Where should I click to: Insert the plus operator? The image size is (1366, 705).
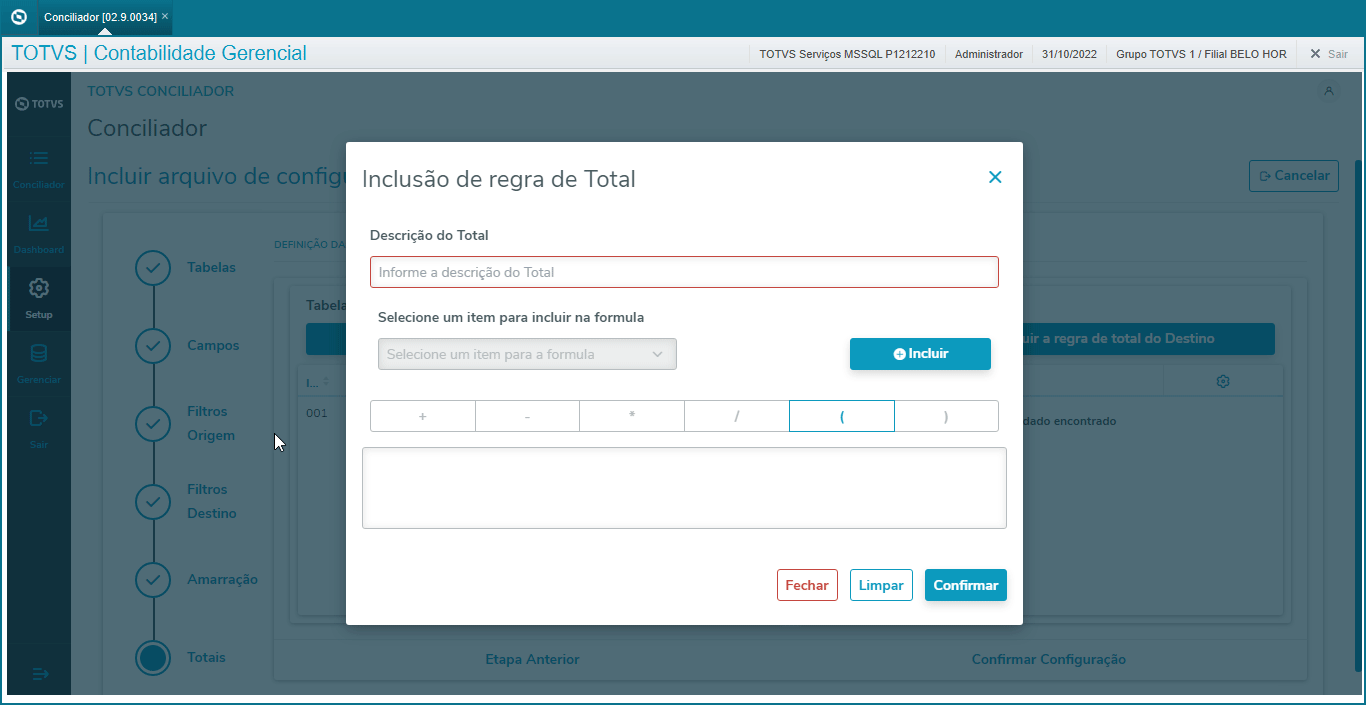422,416
